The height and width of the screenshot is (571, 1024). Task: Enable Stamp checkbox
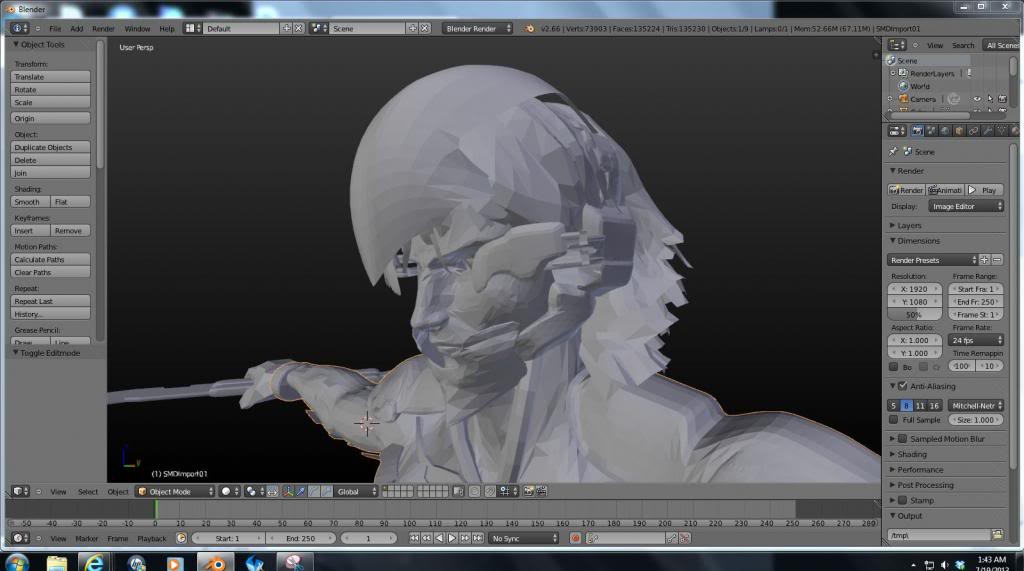903,500
